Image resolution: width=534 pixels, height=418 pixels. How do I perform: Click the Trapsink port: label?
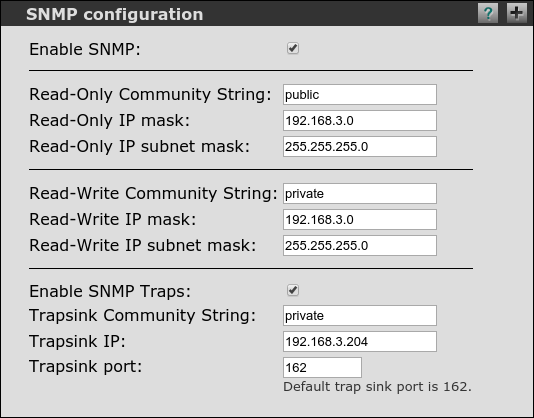(85, 367)
